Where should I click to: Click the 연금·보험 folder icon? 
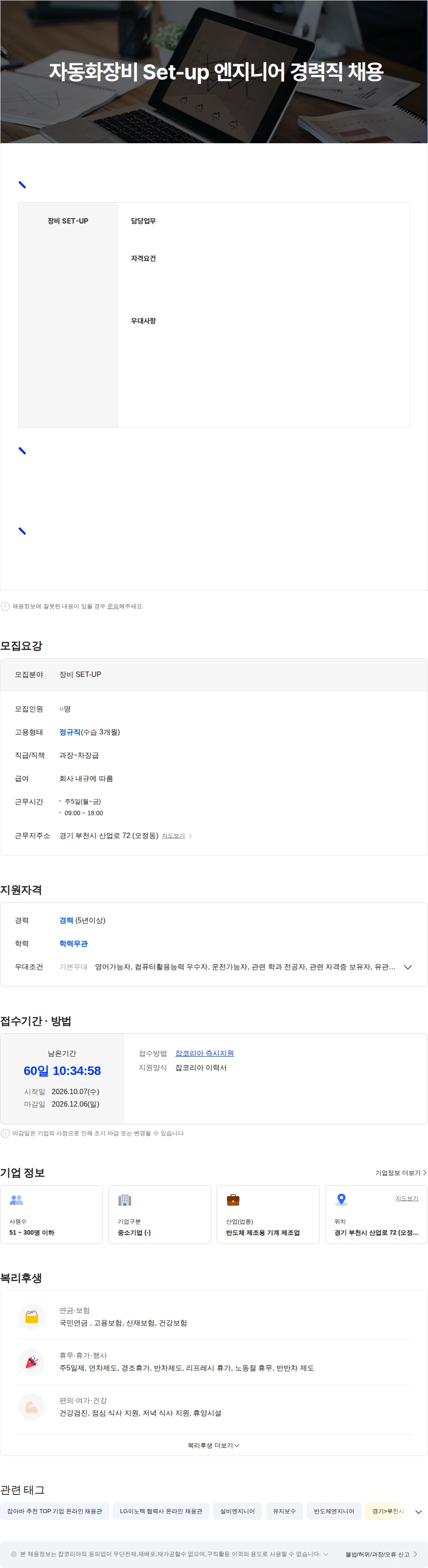pyautogui.click(x=32, y=1317)
